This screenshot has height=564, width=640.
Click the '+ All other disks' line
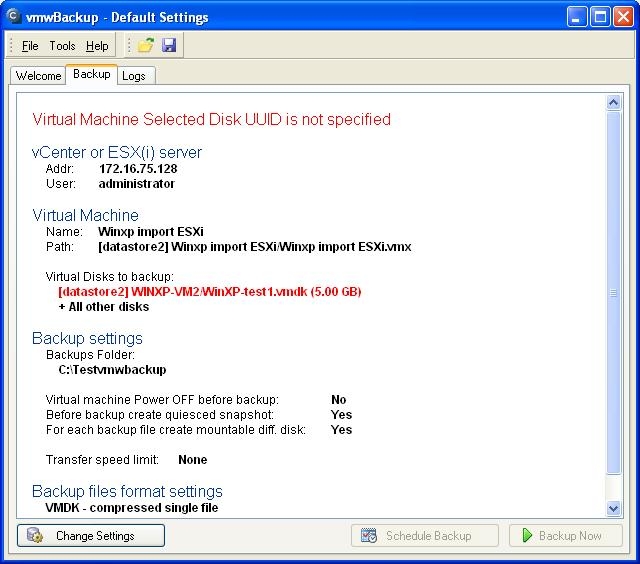tap(104, 306)
